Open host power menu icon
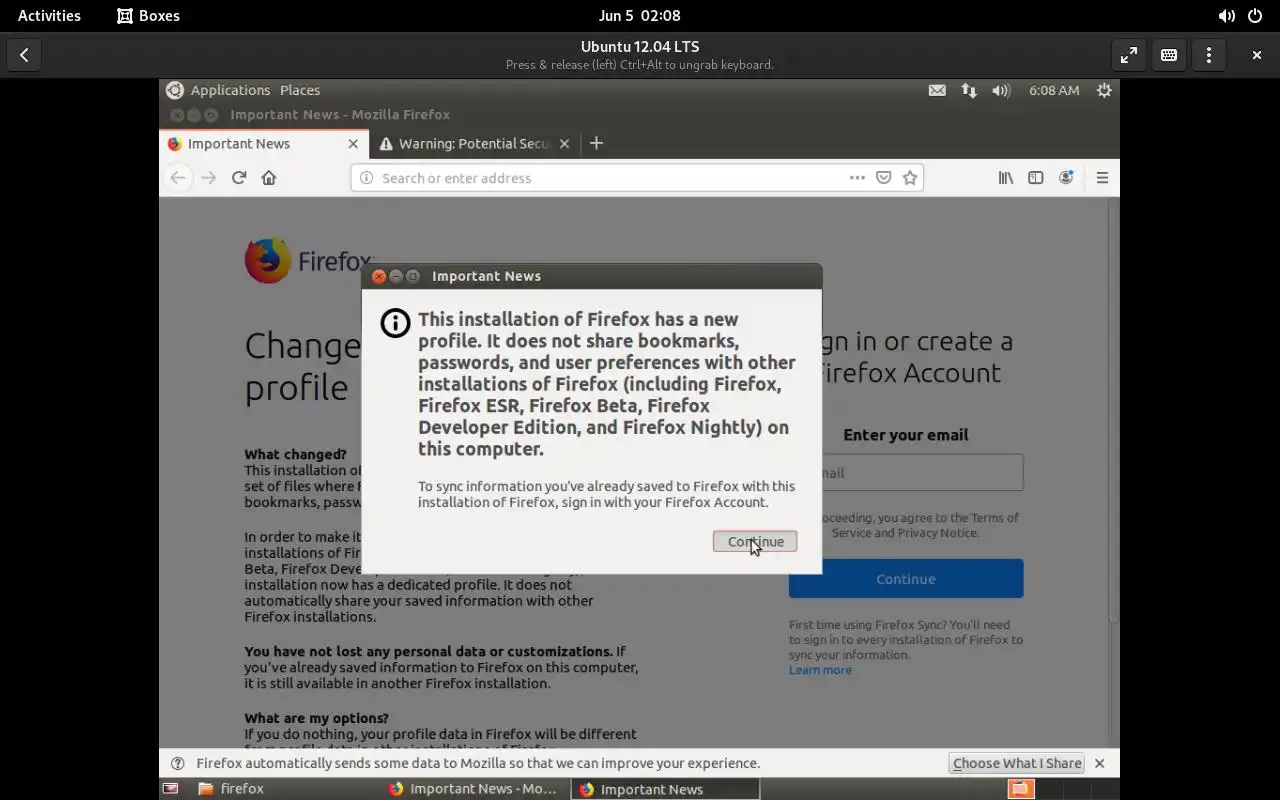Screen dimensions: 1280x800 [x=1255, y=15]
